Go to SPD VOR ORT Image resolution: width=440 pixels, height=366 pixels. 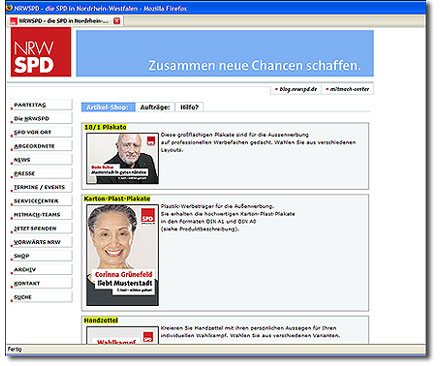(x=41, y=132)
